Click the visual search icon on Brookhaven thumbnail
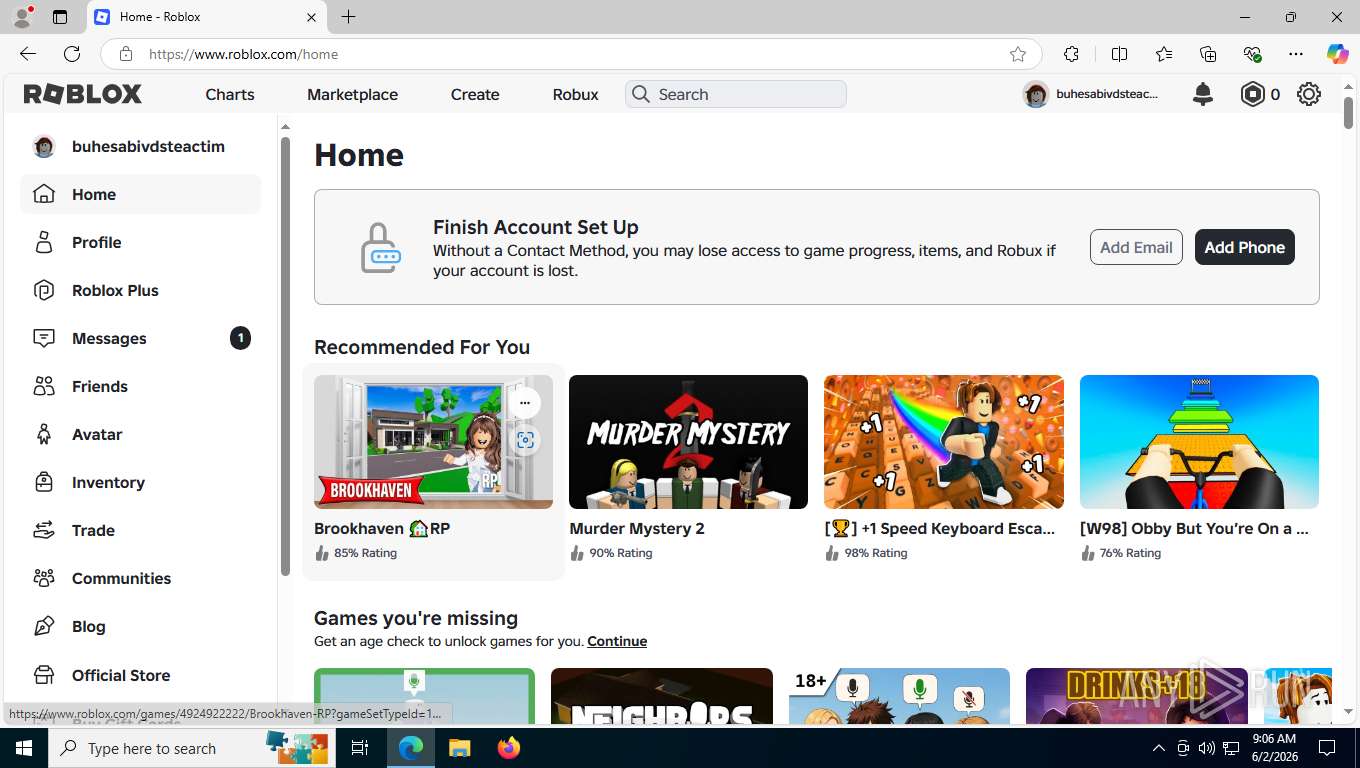The height and width of the screenshot is (768, 1360). click(x=525, y=440)
